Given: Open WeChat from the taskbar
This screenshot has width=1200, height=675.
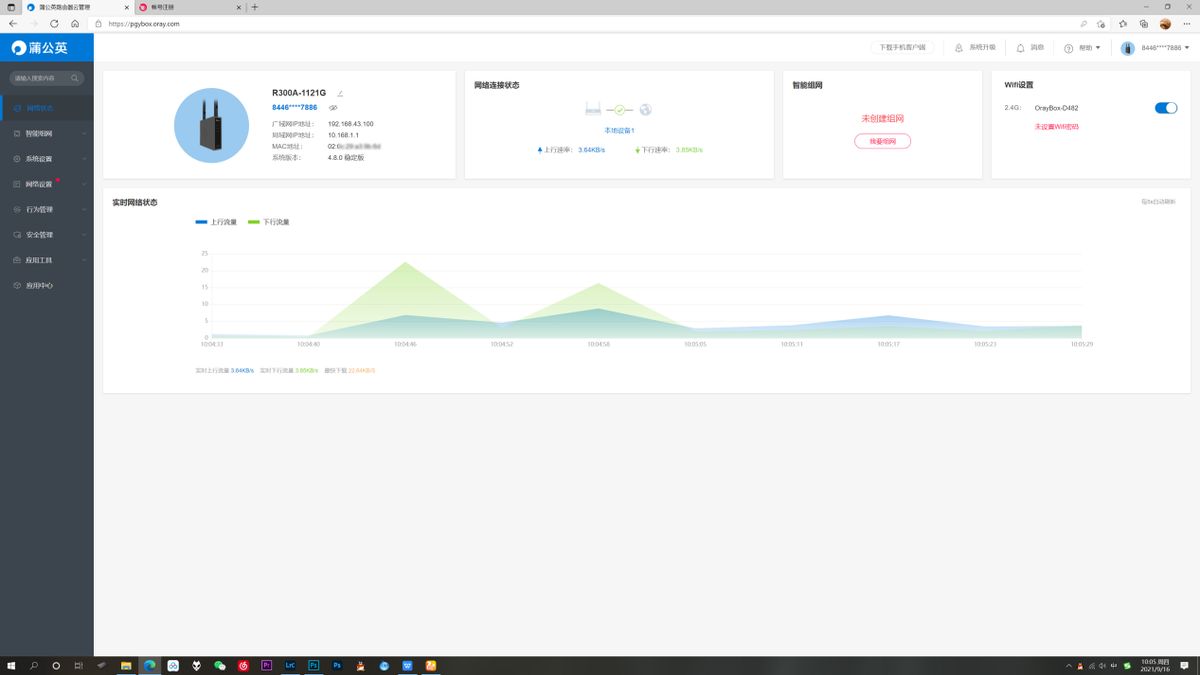Looking at the screenshot, I should [219, 665].
